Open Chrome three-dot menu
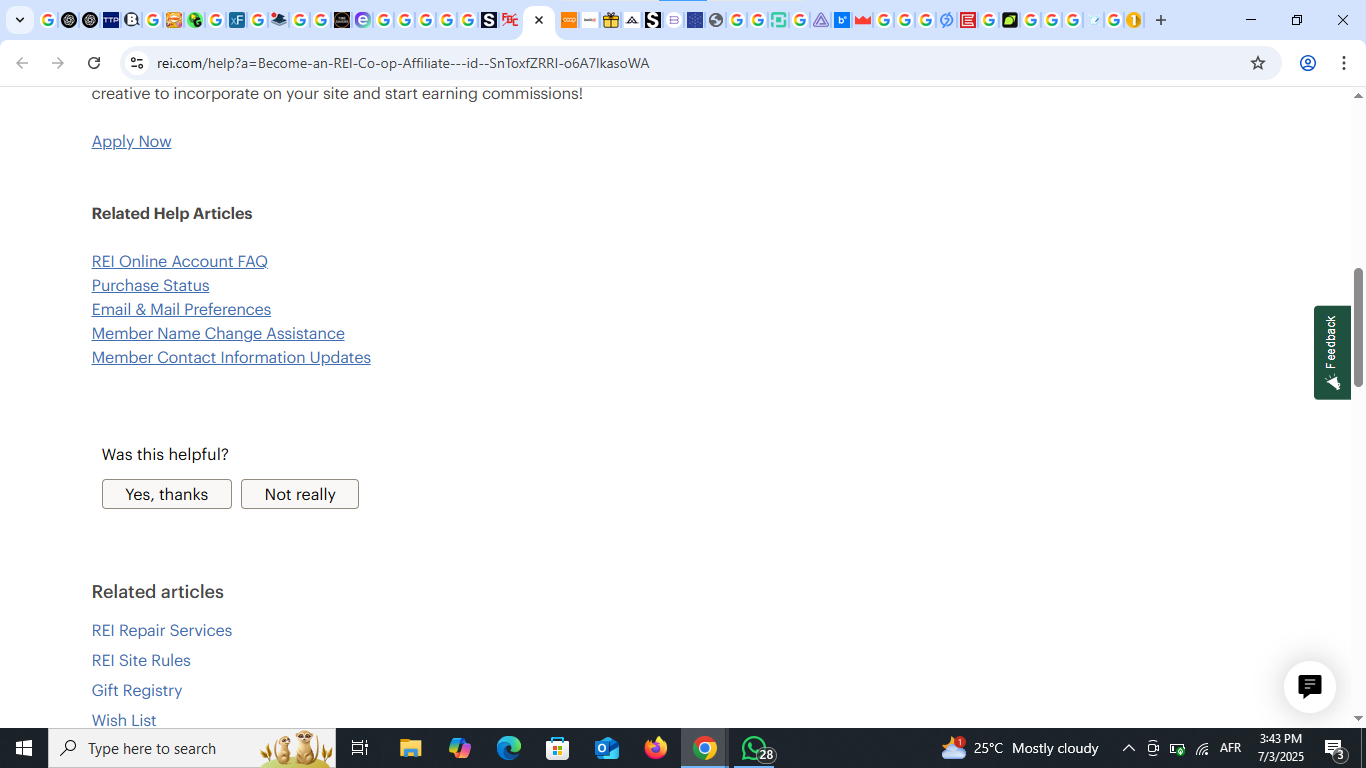Viewport: 1366px width, 768px height. (1344, 63)
